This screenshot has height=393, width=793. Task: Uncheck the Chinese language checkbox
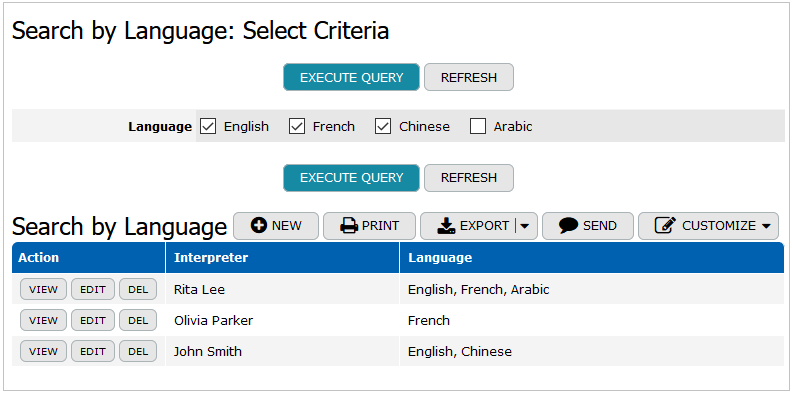click(x=383, y=126)
